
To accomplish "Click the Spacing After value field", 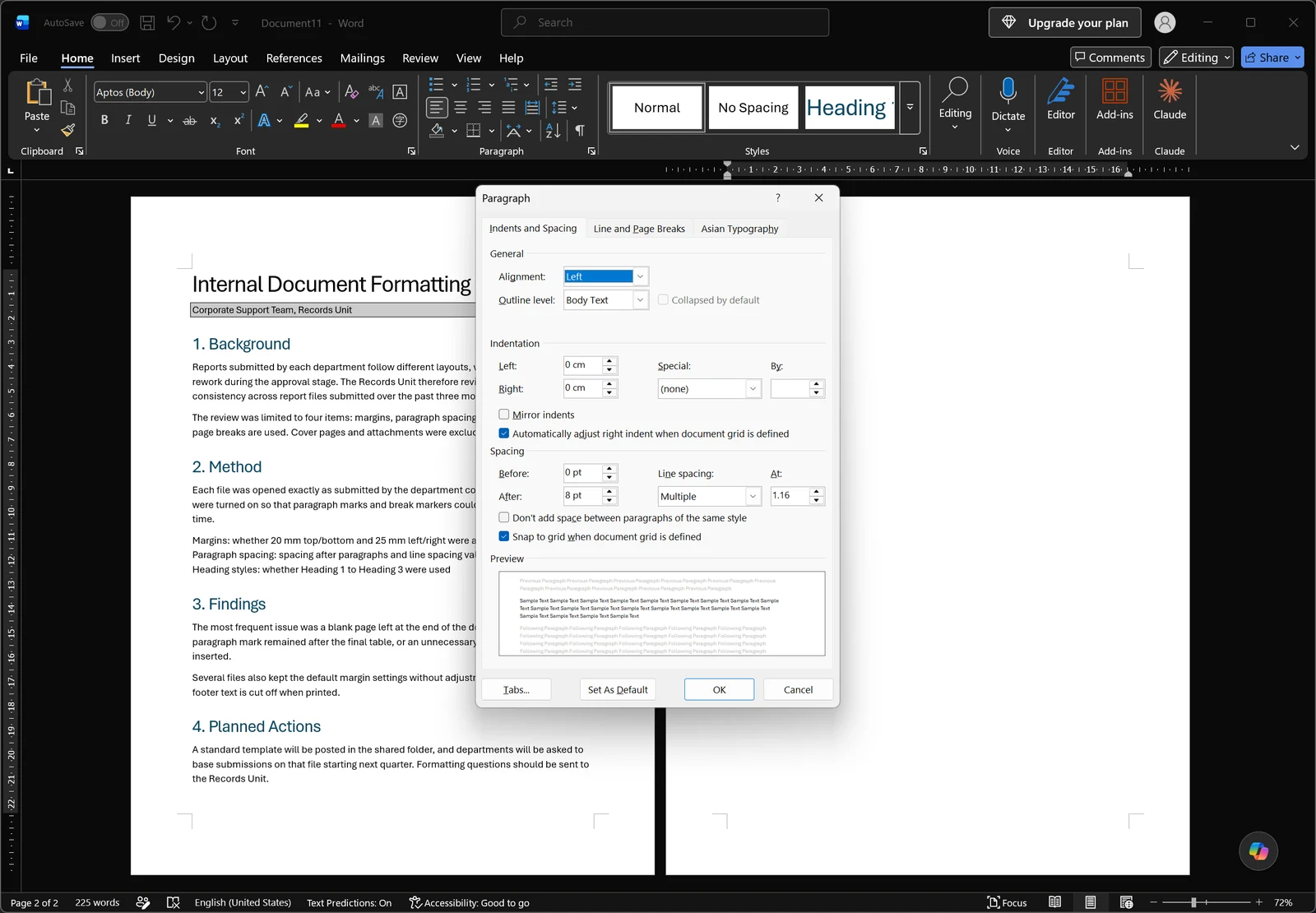I will [x=583, y=495].
